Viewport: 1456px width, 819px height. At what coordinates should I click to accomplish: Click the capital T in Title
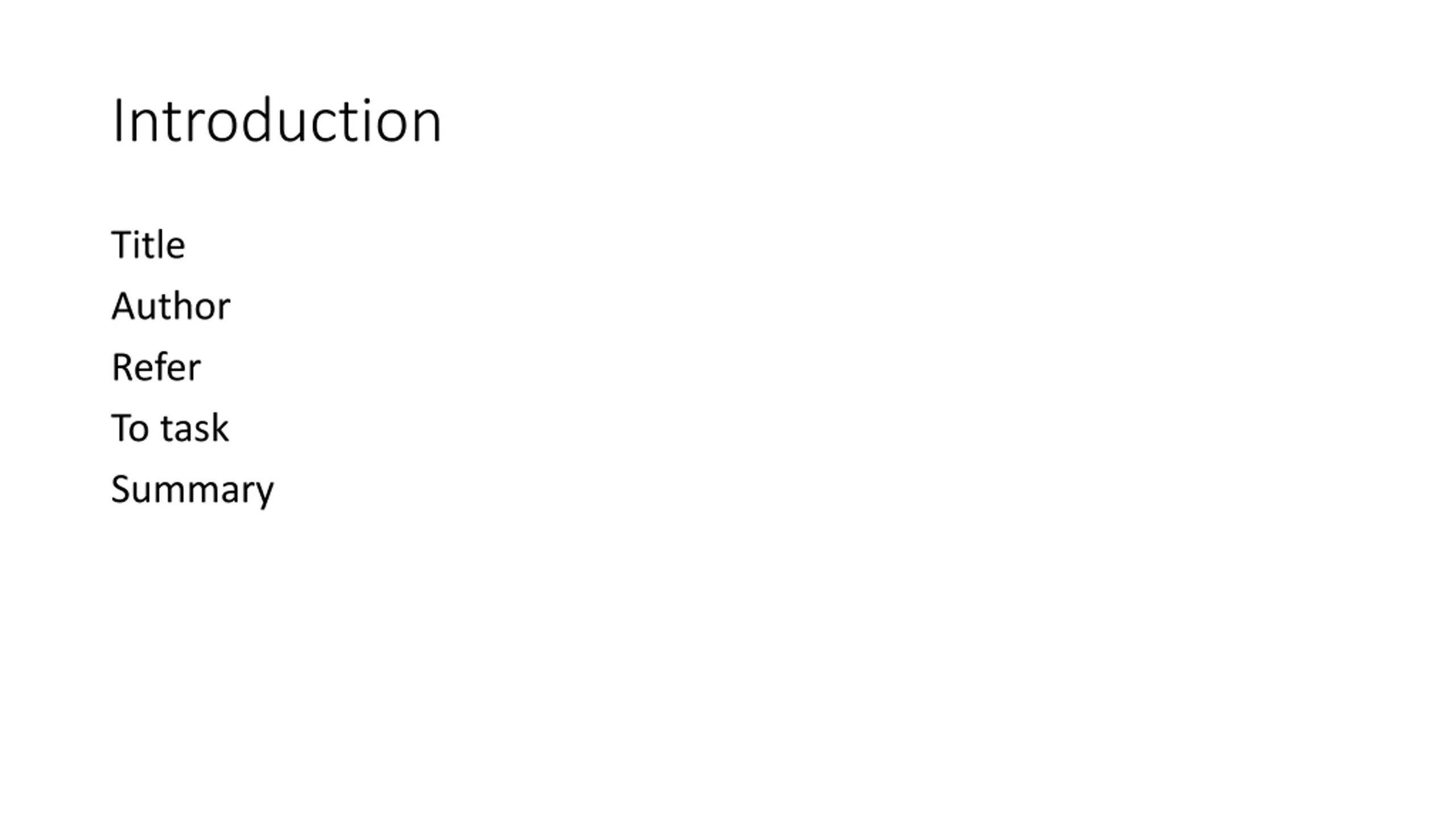[122, 245]
